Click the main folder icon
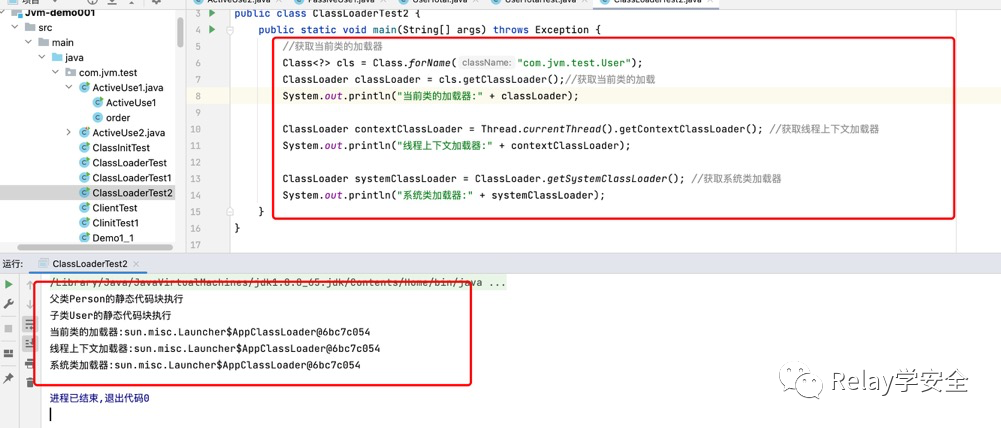The width and height of the screenshot is (1001, 428). (x=43, y=42)
